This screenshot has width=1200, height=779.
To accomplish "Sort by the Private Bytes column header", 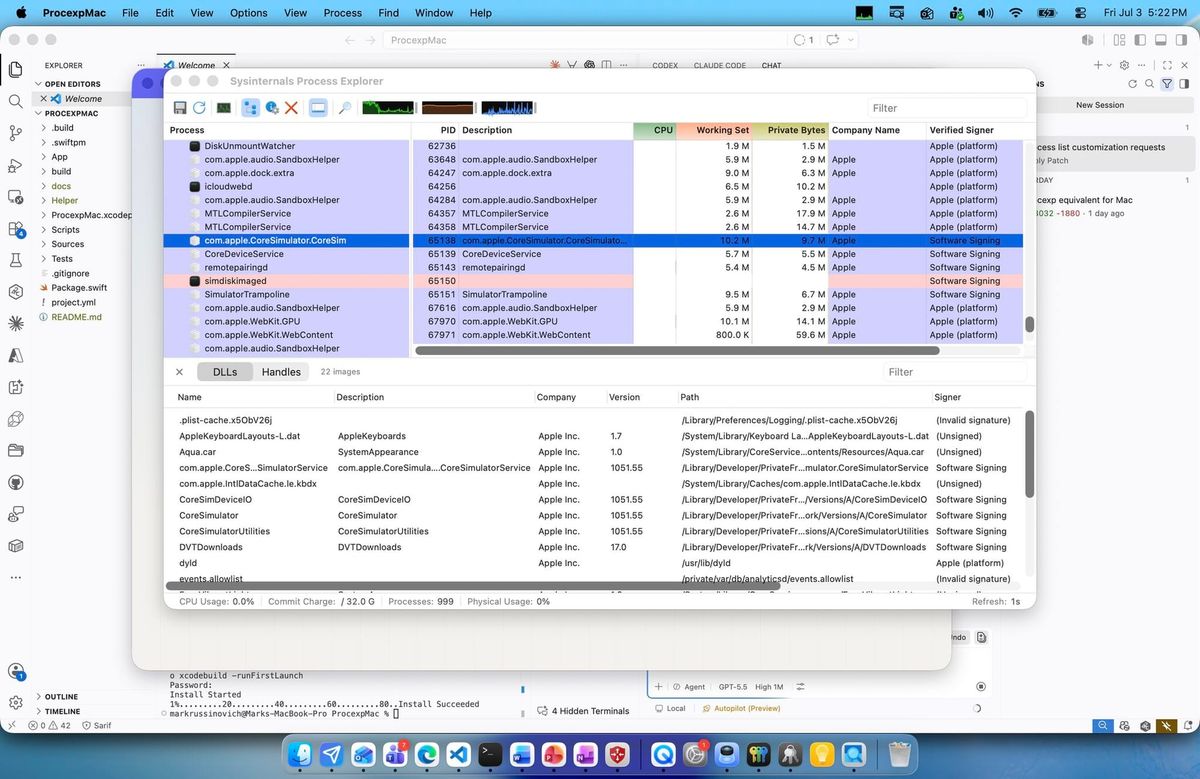I will click(790, 130).
